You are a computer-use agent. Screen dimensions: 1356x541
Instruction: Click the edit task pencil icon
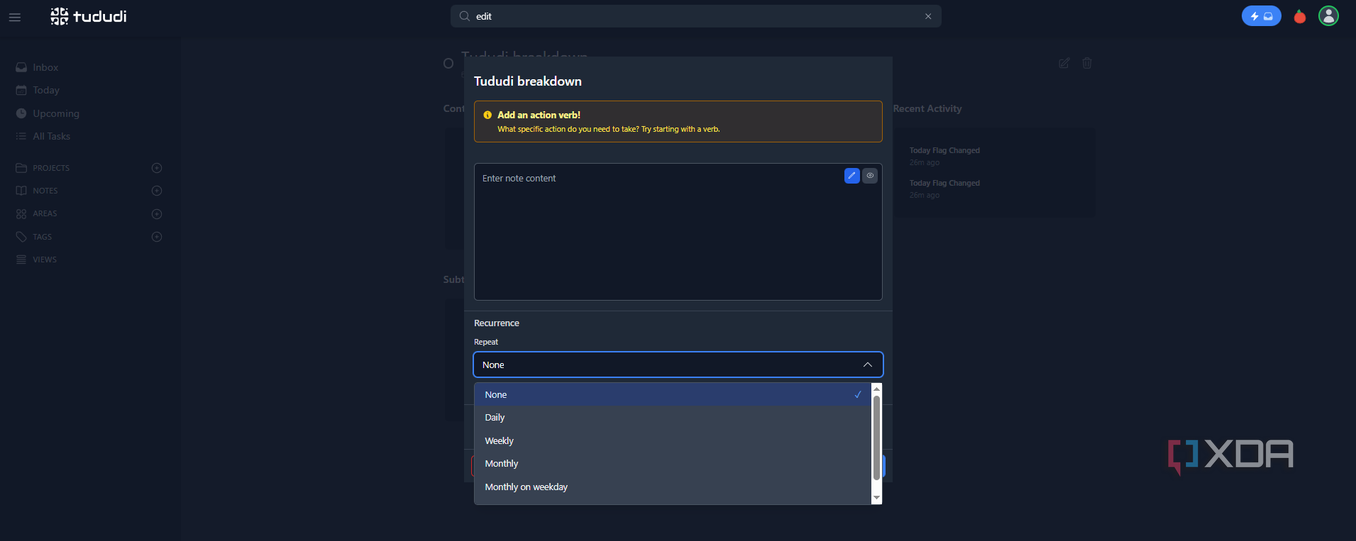point(1064,63)
